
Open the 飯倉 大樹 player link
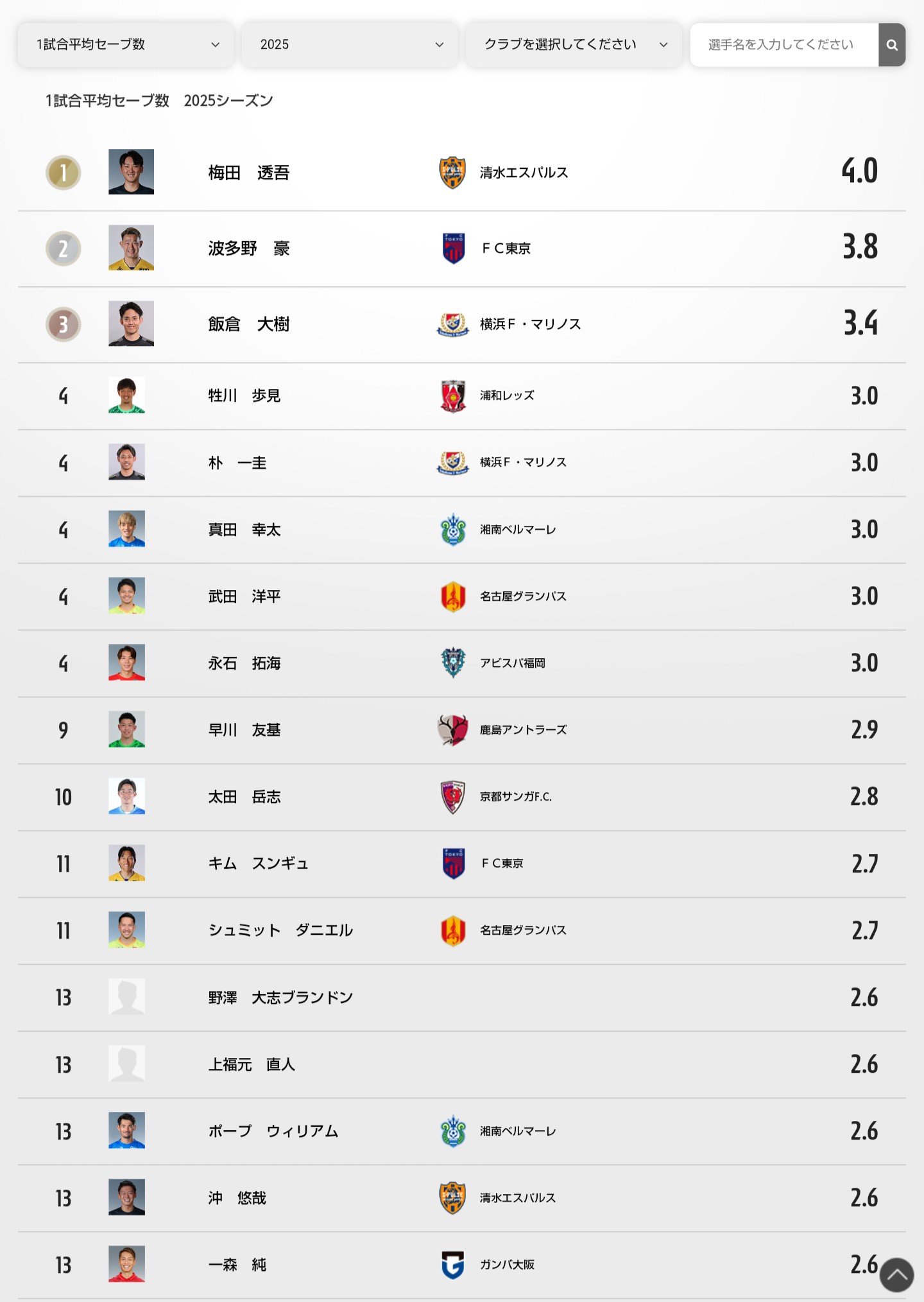pyautogui.click(x=249, y=324)
